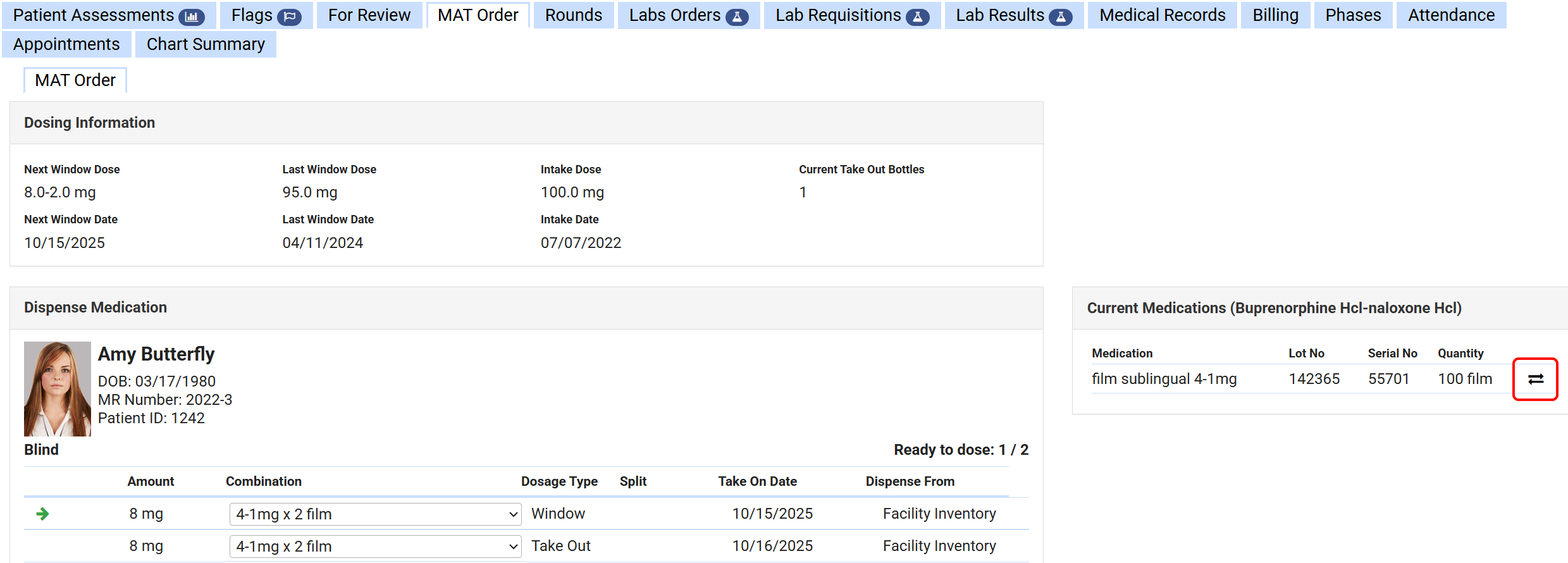Select the MAT Order sub-tab
This screenshot has width=1568, height=563.
[x=75, y=80]
